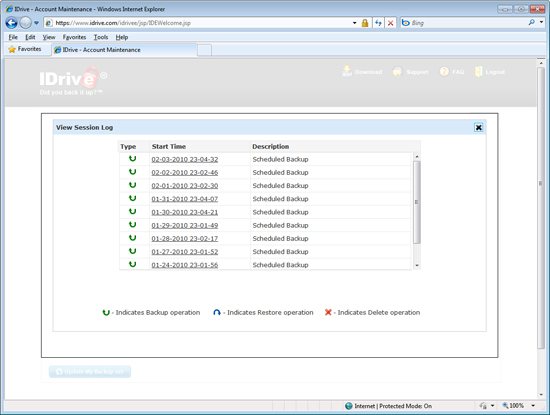
Task: Open the Favorites menu
Action: [74, 37]
